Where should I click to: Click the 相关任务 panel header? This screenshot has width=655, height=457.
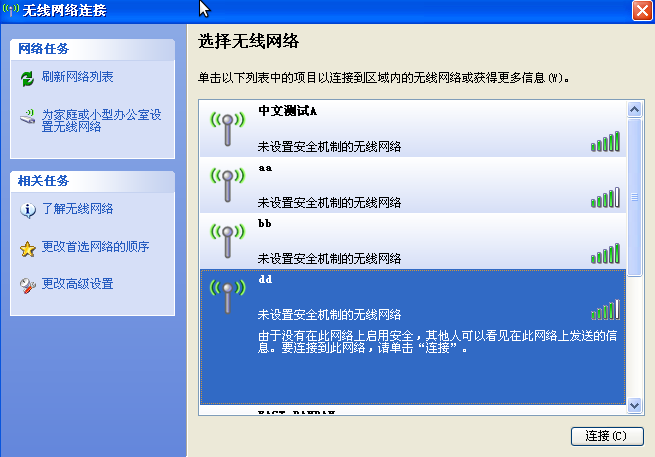[92, 181]
